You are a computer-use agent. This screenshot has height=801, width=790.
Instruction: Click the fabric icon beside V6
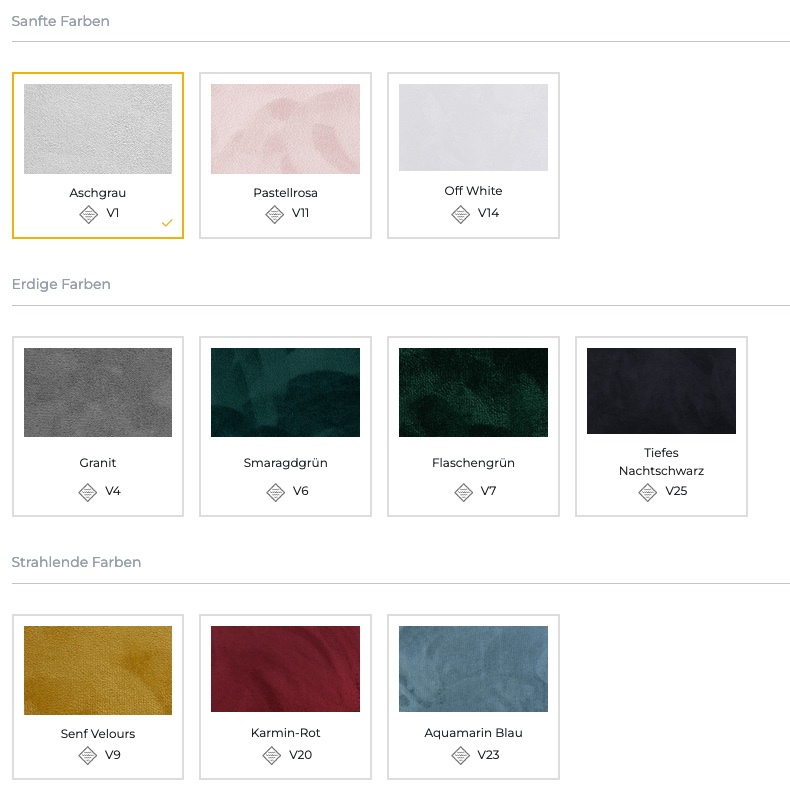point(275,492)
